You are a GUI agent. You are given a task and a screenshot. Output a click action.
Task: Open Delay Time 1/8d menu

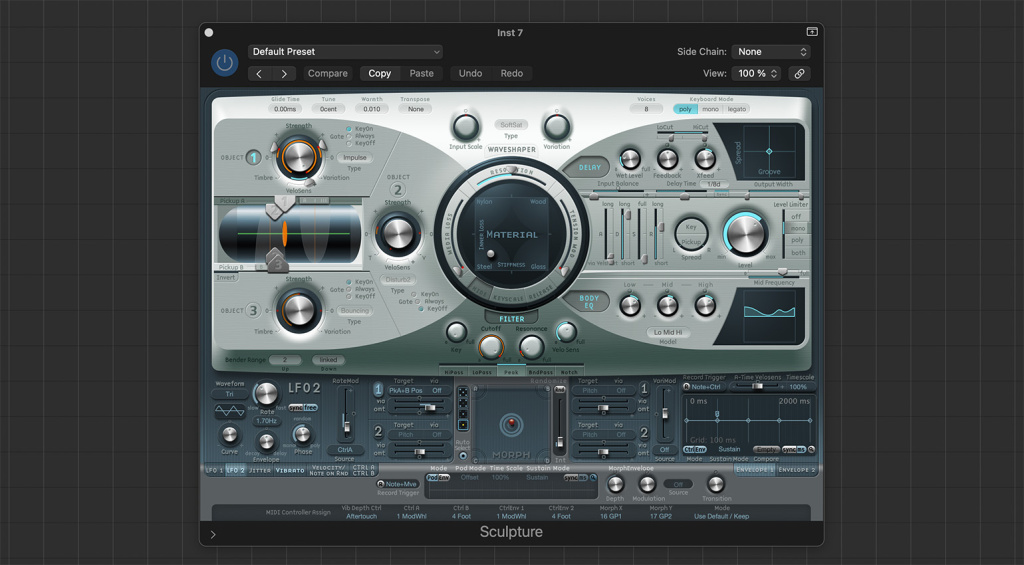tap(713, 184)
